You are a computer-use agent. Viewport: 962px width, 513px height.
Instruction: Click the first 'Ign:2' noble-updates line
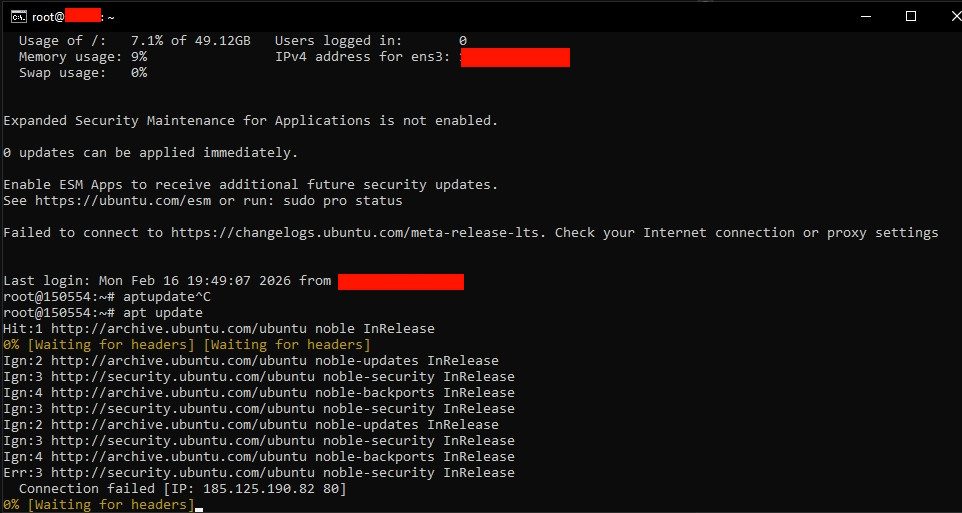251,361
